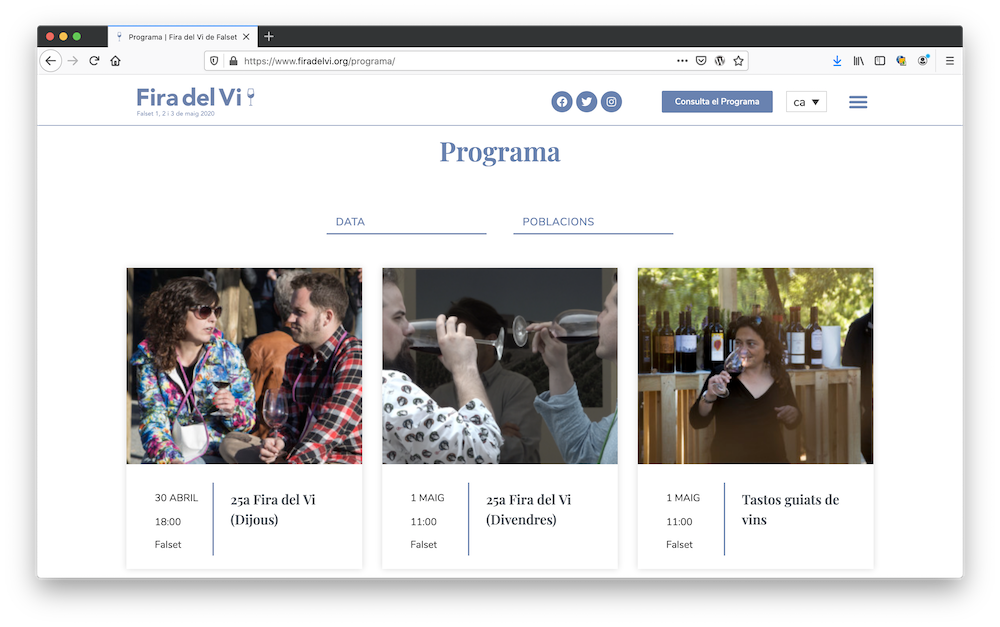Click the Fira del Vi logo

point(195,99)
